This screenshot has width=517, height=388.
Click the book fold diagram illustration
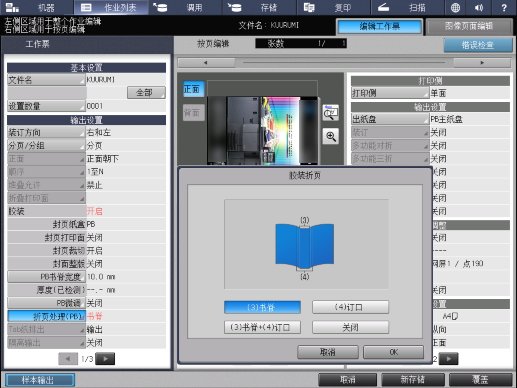click(305, 247)
